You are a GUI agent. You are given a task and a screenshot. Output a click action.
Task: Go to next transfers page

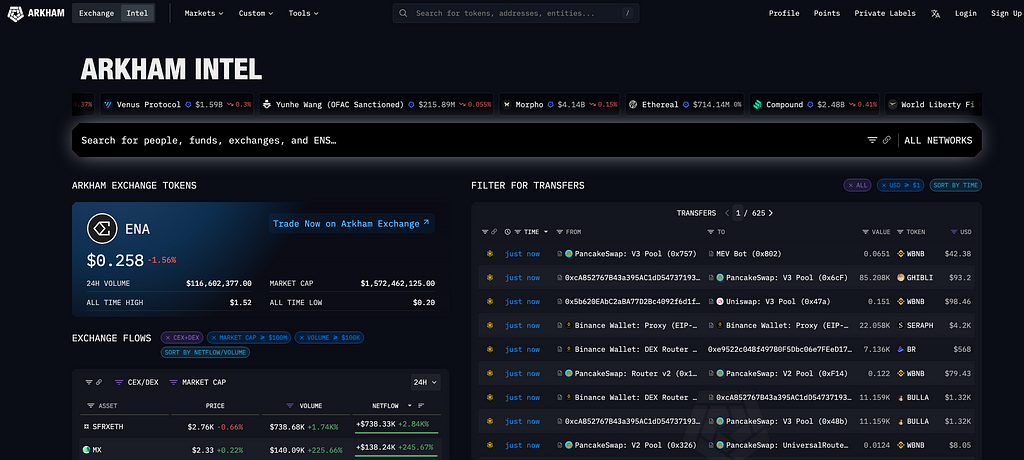click(771, 213)
